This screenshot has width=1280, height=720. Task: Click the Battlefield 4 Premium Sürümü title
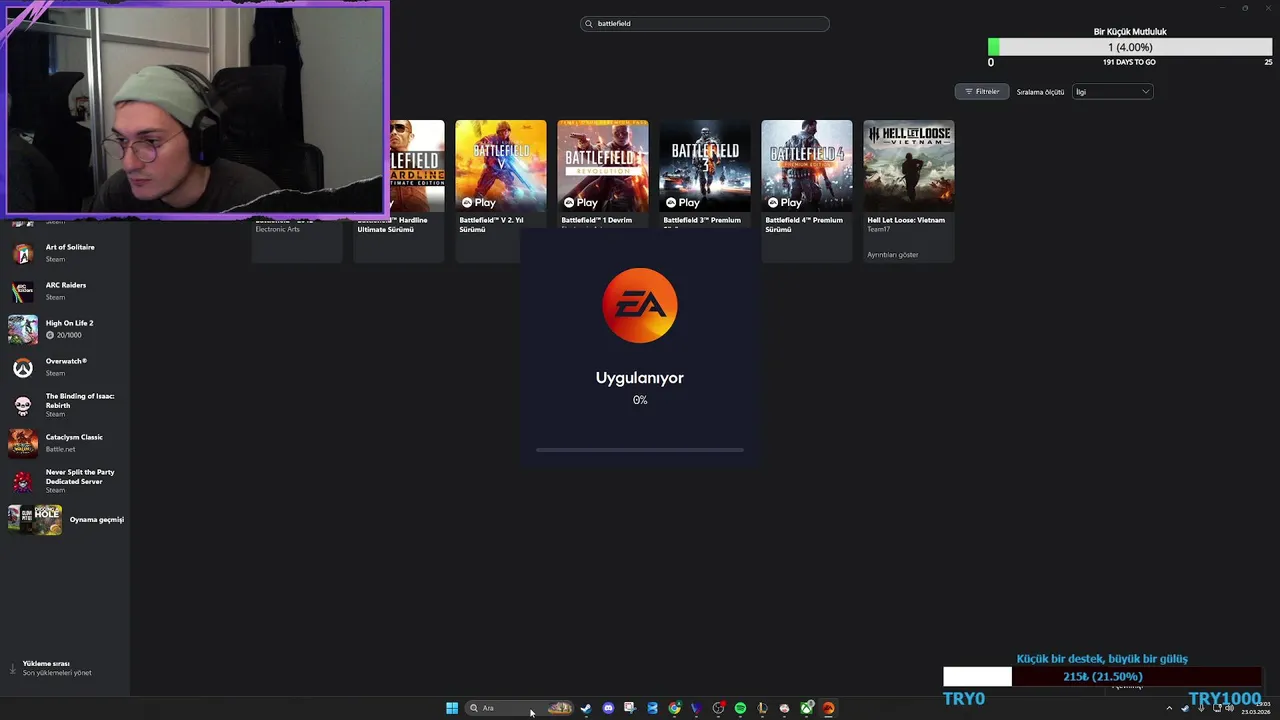[804, 225]
